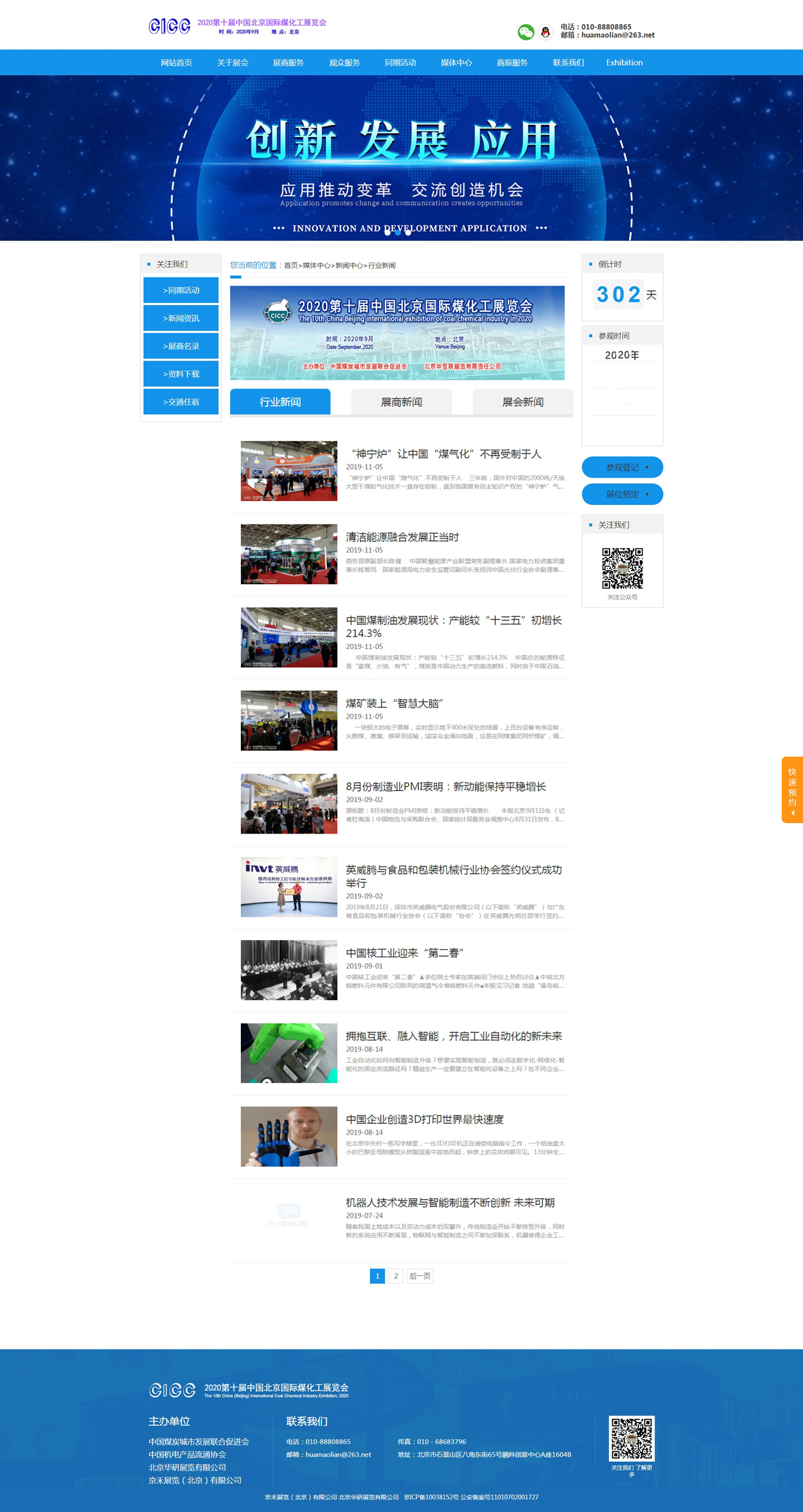
Task: Open 展商服务 in the navigation bar
Action: [x=288, y=63]
